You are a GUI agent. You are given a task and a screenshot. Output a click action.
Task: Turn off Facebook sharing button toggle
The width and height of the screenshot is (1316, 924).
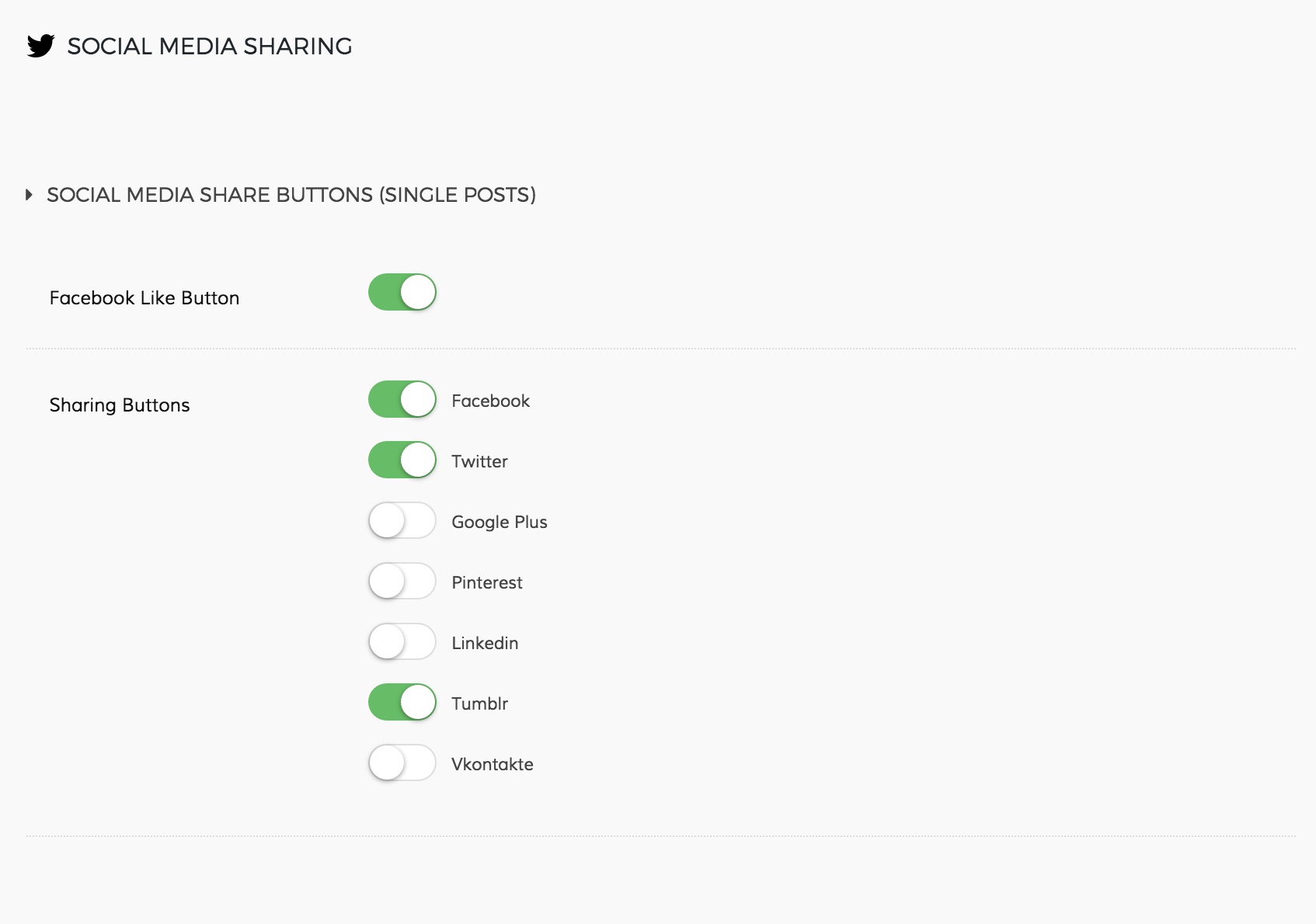click(402, 399)
